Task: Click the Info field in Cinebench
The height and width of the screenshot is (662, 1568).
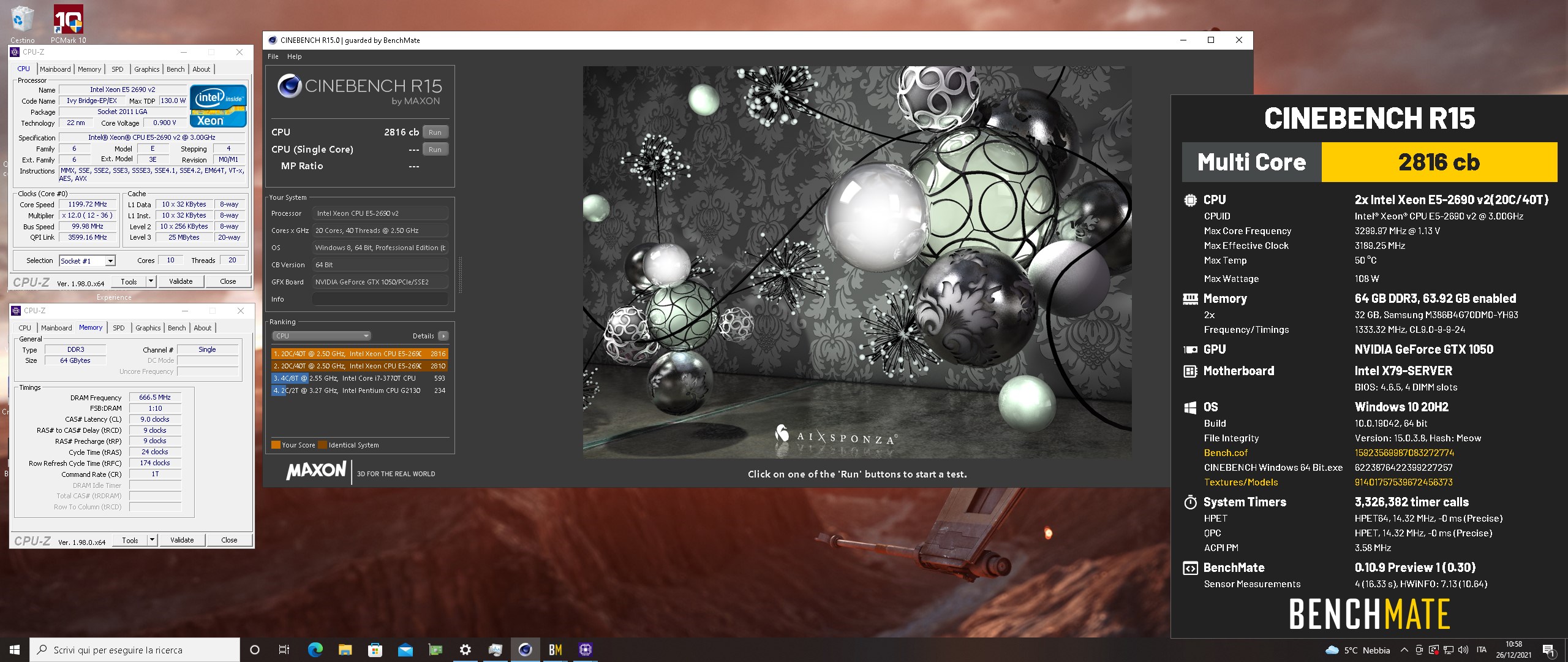Action: click(x=380, y=299)
